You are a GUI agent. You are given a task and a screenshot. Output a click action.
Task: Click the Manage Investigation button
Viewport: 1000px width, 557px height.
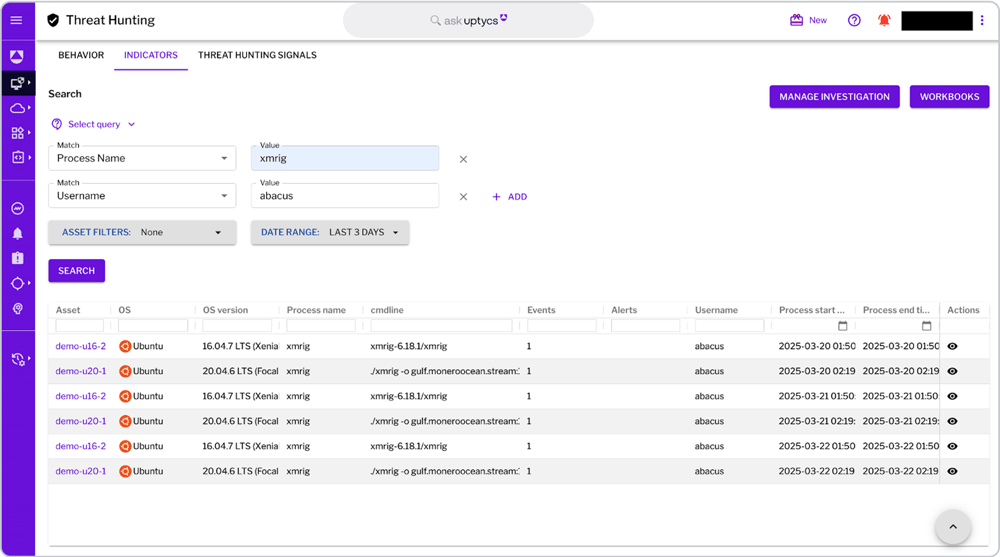tap(834, 97)
